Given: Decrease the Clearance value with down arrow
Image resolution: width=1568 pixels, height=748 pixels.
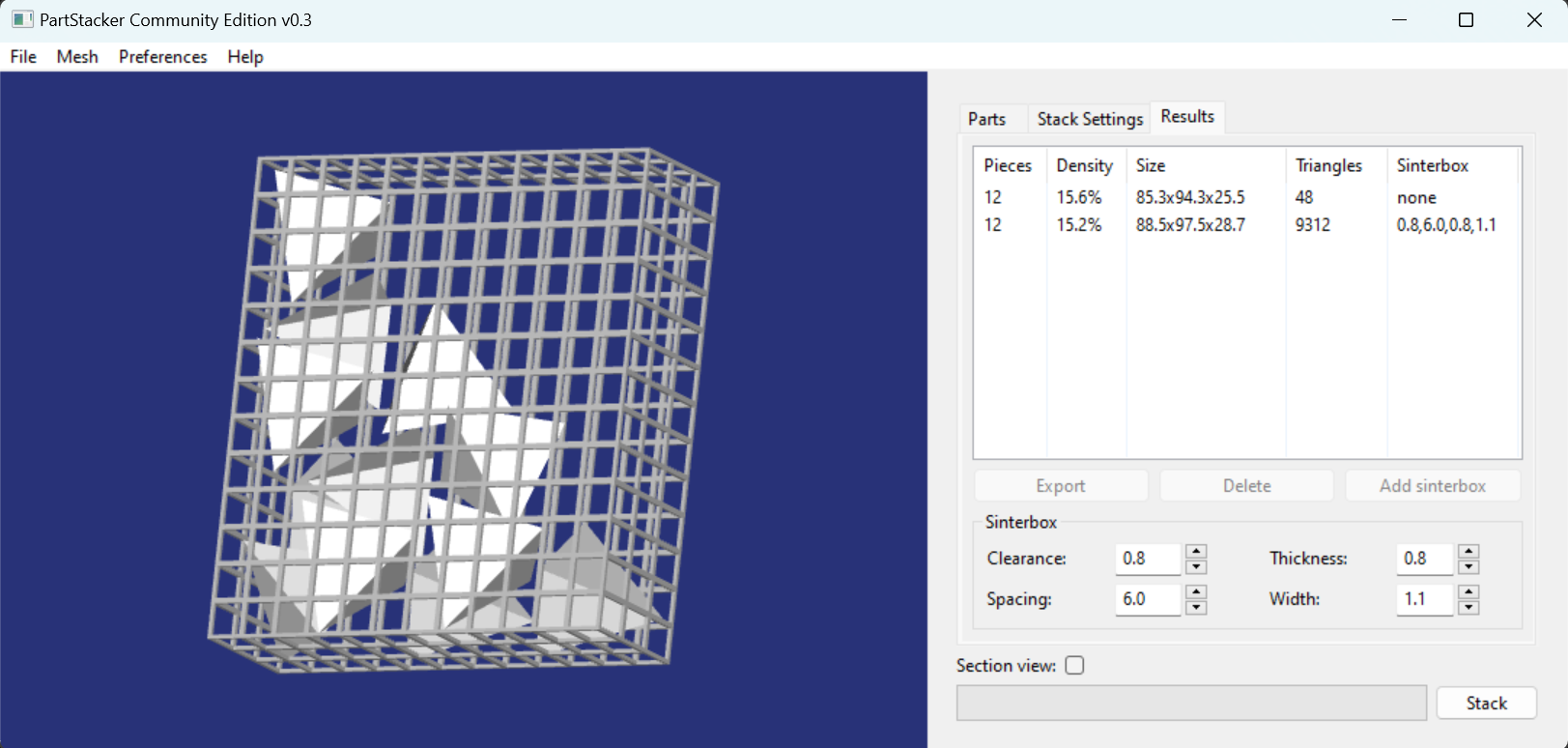Looking at the screenshot, I should [1196, 567].
